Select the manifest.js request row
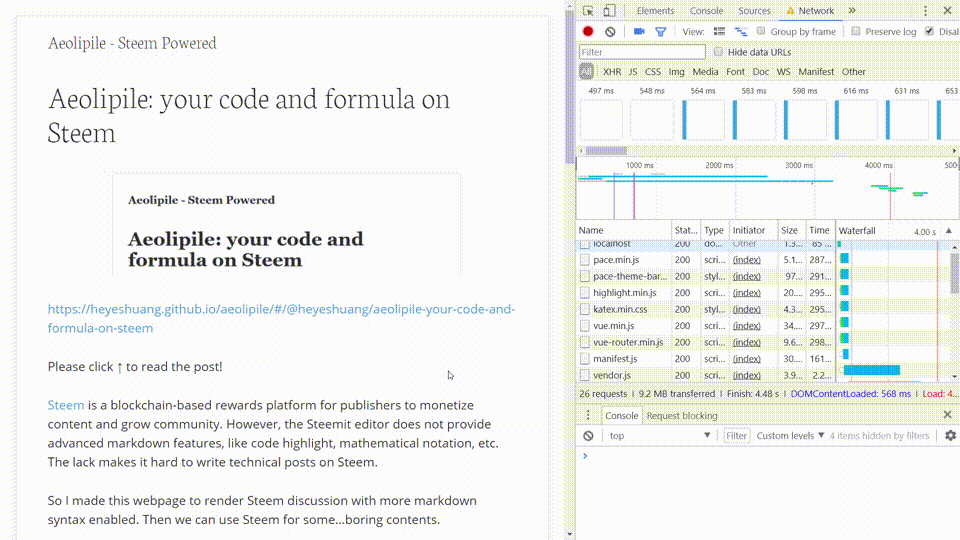This screenshot has width=960, height=540. point(707,359)
